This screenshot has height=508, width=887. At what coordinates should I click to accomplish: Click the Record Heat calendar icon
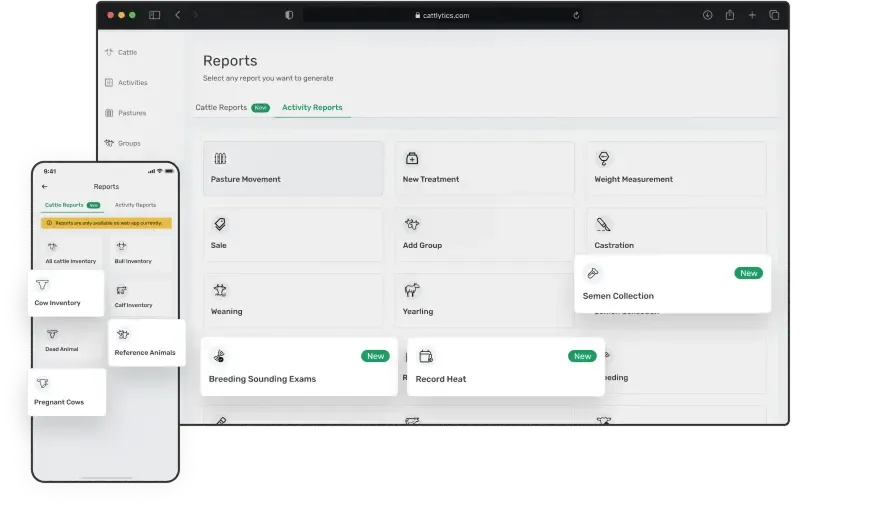(425, 356)
